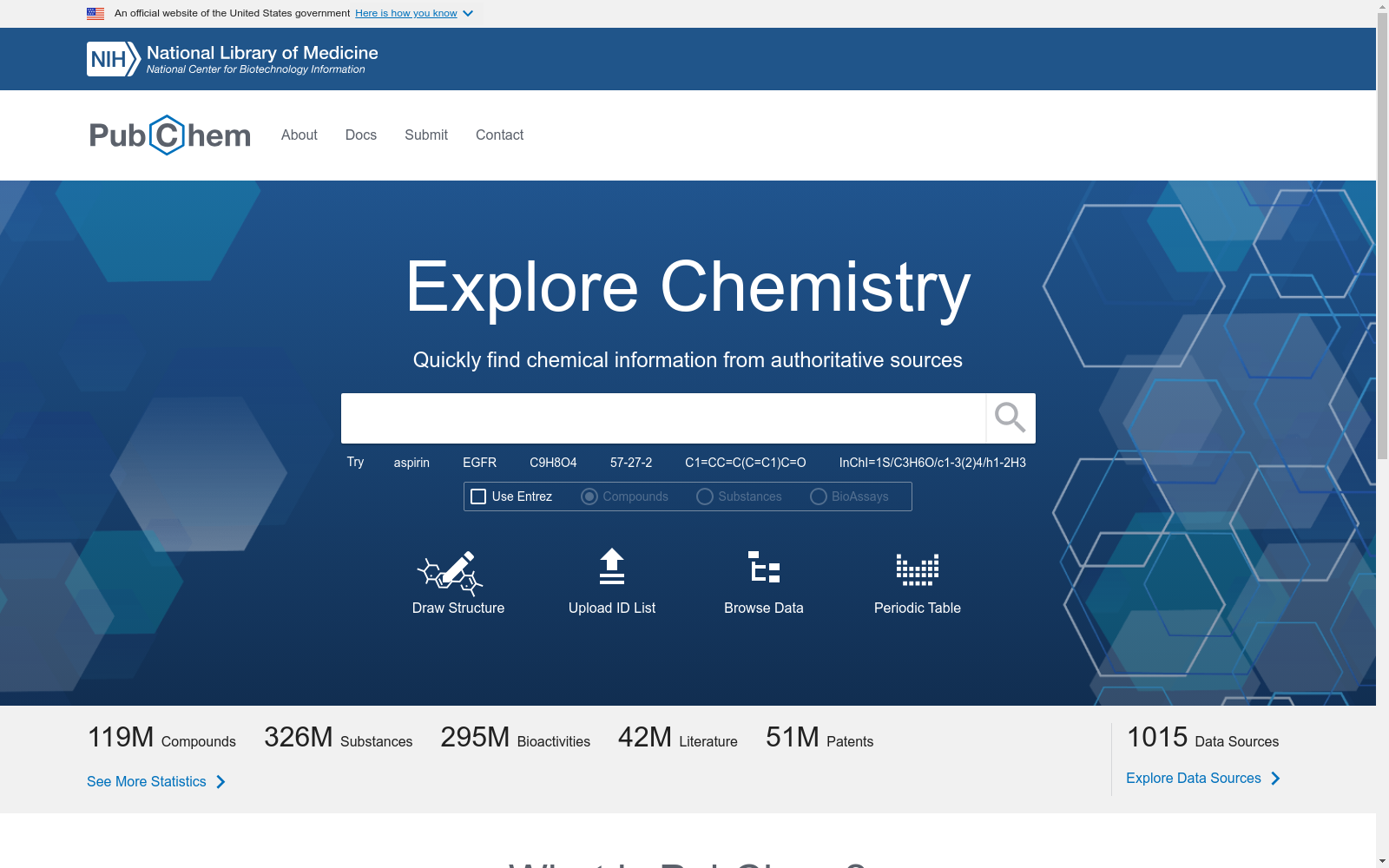
Task: Click the 1015 Data Sources statistic
Action: (x=1202, y=738)
